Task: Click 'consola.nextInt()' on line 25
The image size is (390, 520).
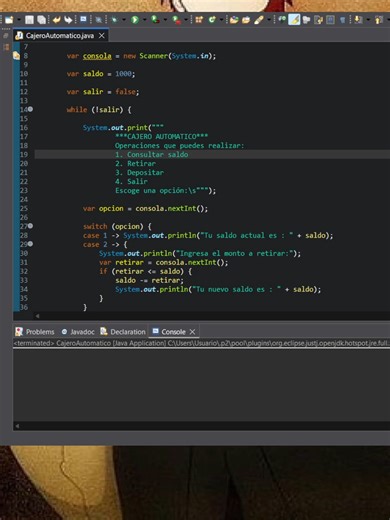Action: [171, 209]
